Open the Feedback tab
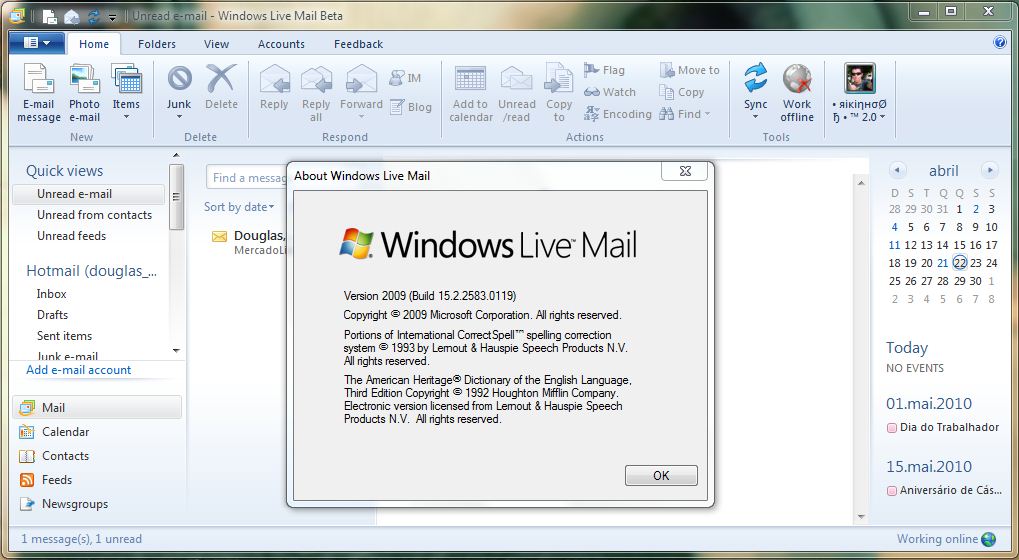Screen dimensions: 1019x560 click(x=358, y=44)
